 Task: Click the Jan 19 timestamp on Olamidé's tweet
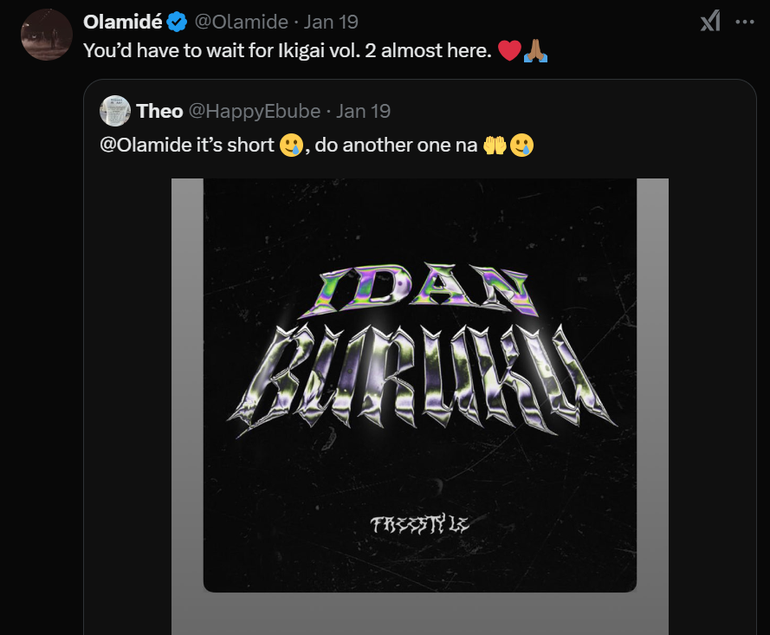[x=332, y=22]
